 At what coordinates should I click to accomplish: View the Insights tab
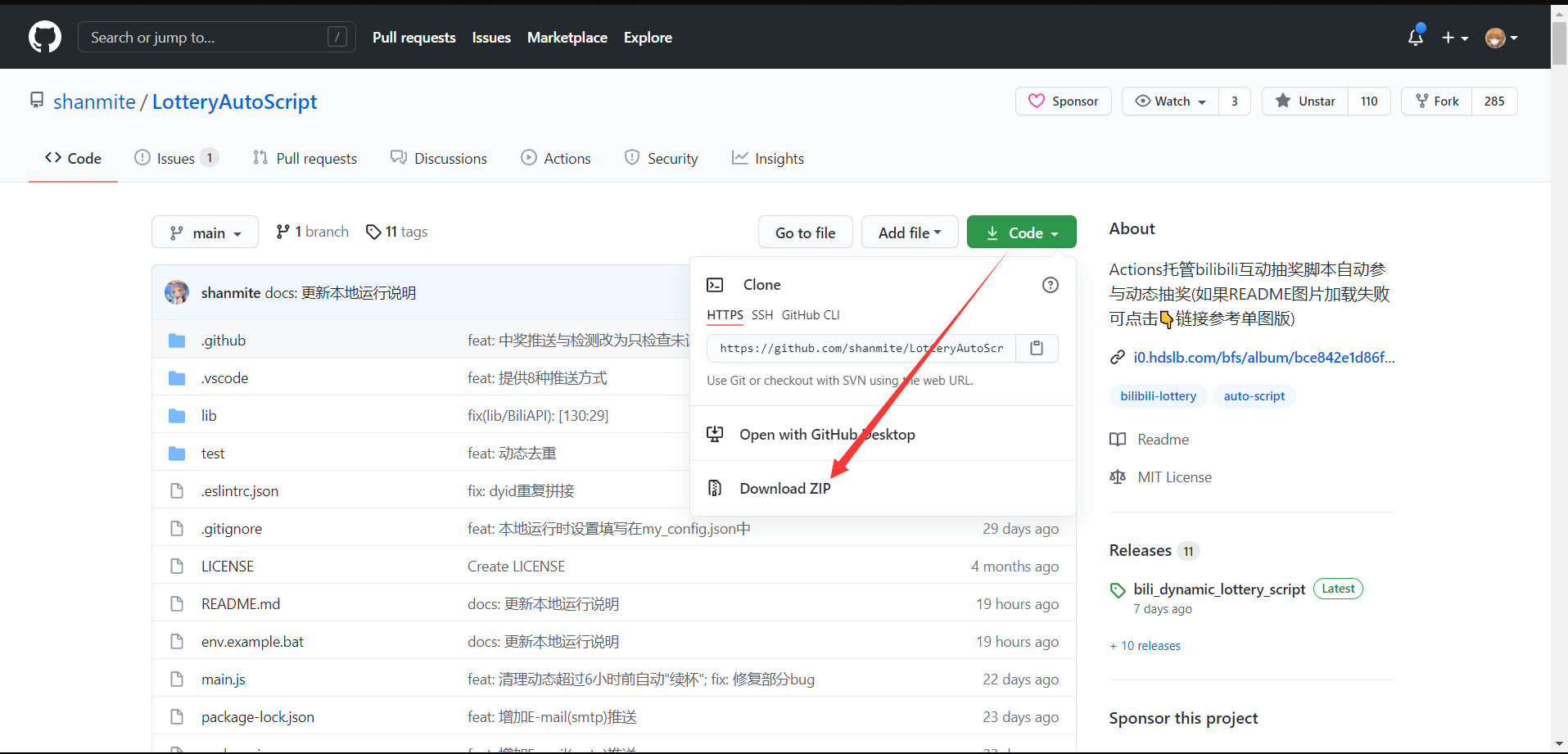(x=768, y=158)
